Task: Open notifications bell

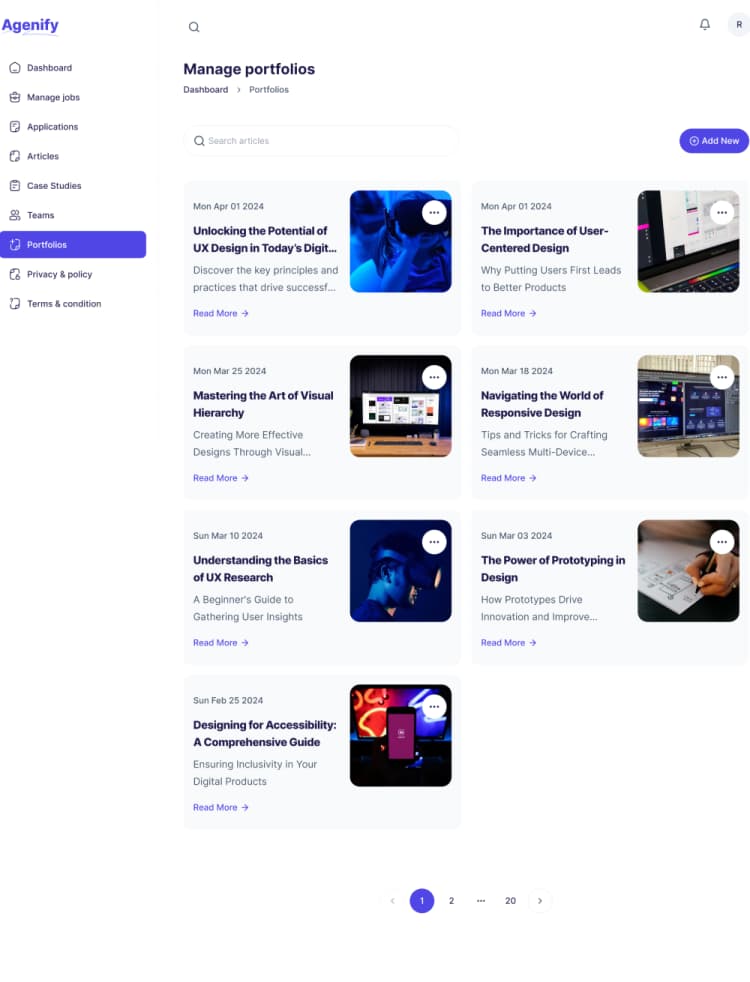Action: coord(704,24)
